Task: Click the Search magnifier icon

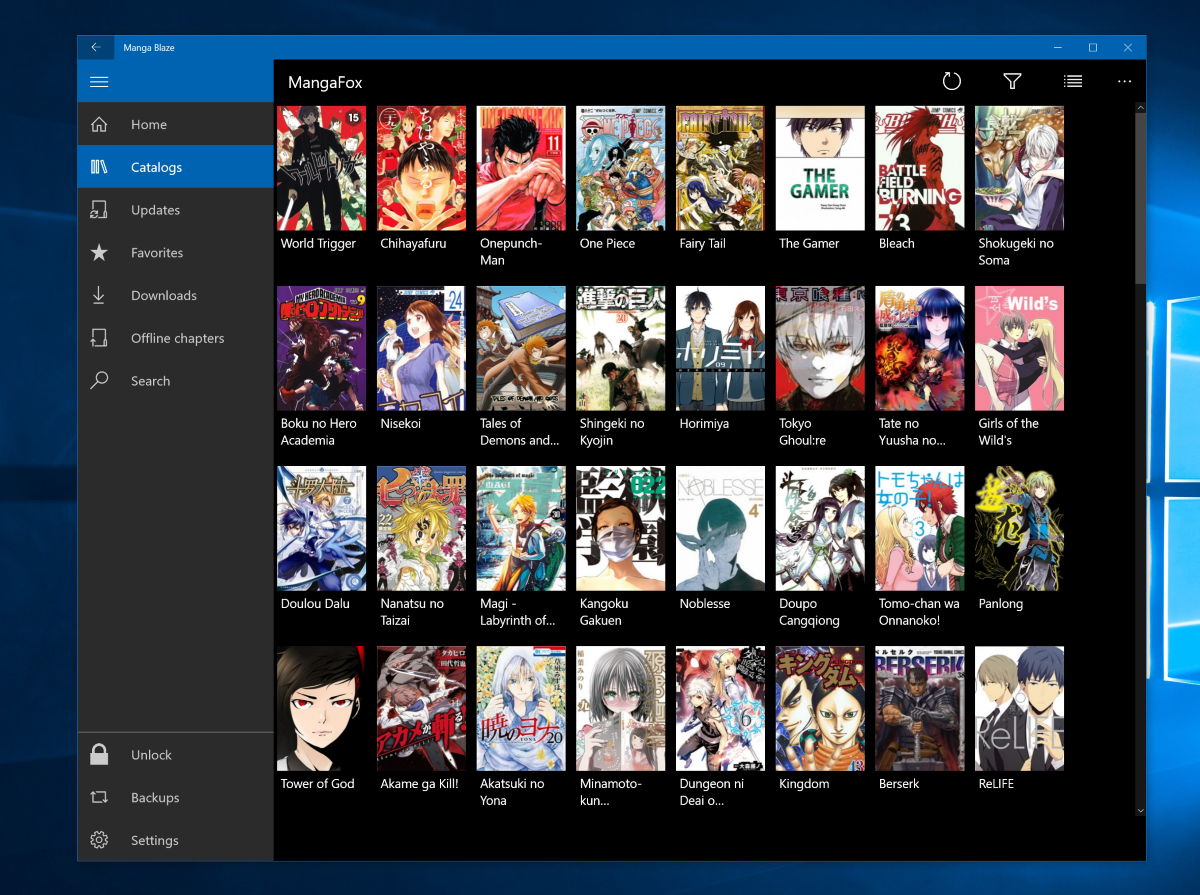Action: click(99, 381)
